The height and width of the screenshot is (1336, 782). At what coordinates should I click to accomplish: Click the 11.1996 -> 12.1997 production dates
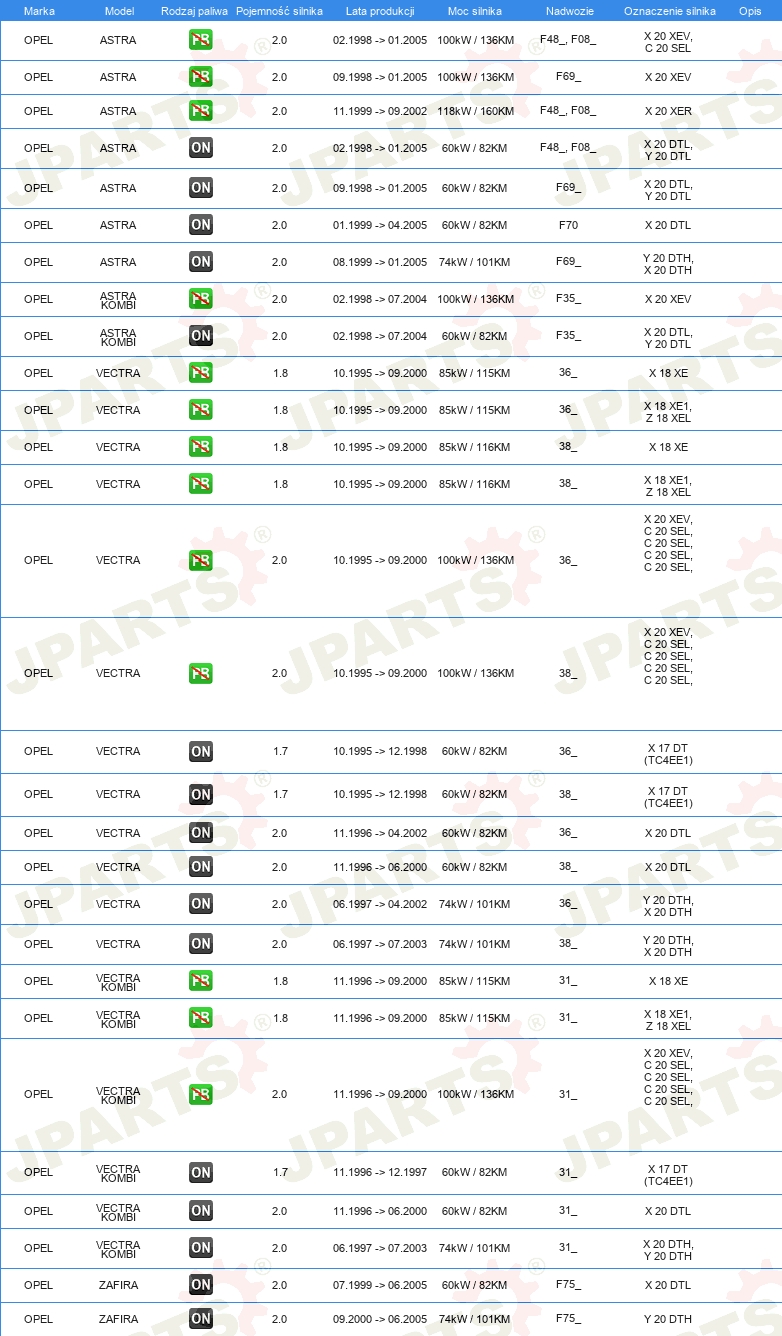pos(380,1172)
